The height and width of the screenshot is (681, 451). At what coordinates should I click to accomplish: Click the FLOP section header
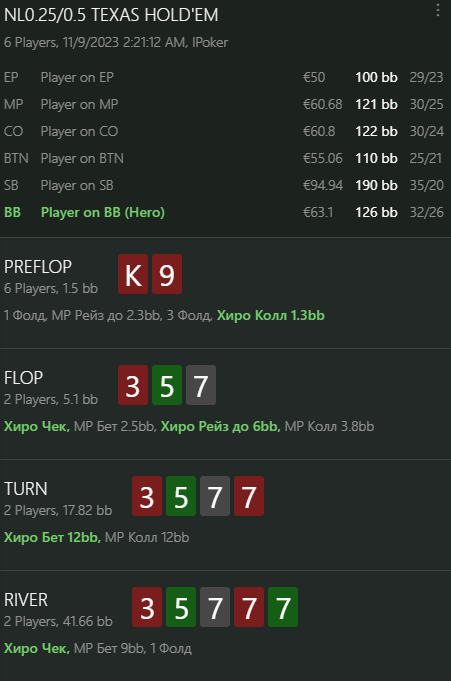coord(23,378)
